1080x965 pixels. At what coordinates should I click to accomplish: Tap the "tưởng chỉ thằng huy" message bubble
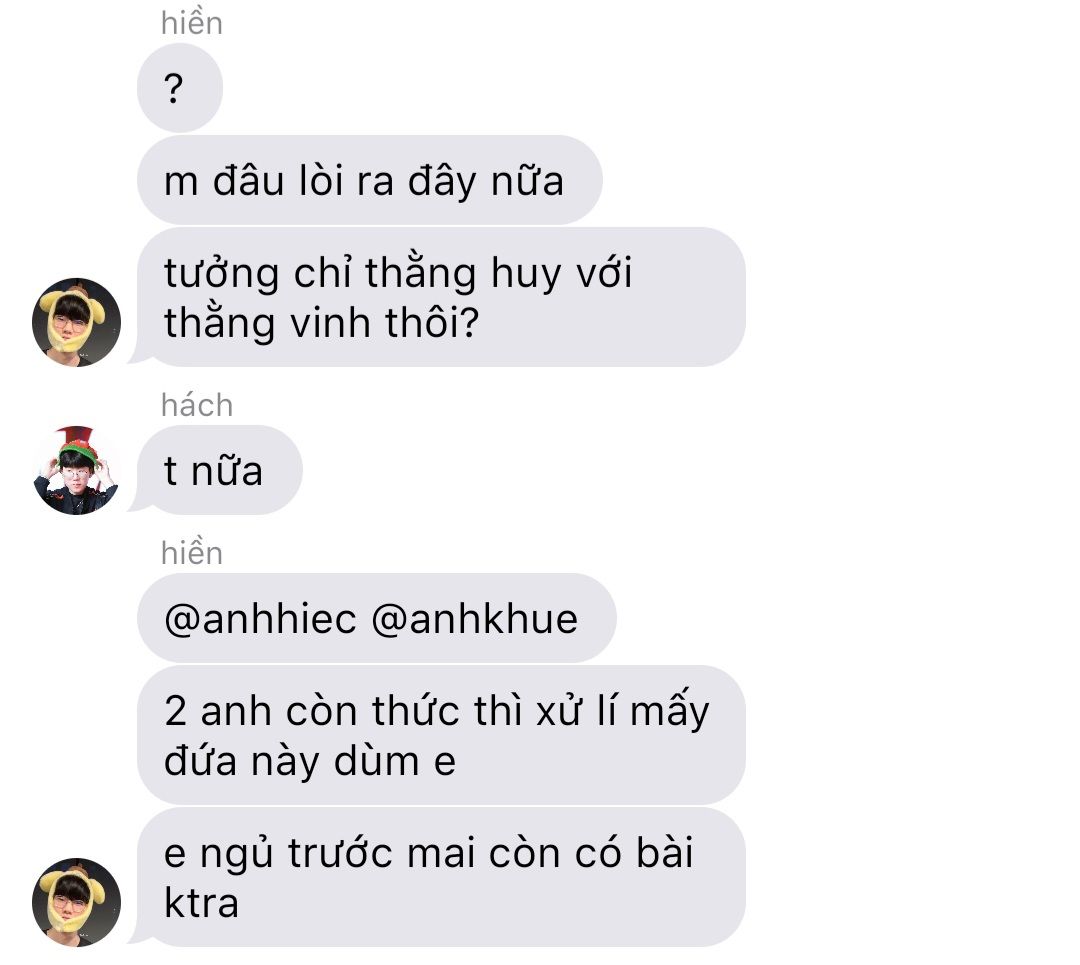click(441, 298)
